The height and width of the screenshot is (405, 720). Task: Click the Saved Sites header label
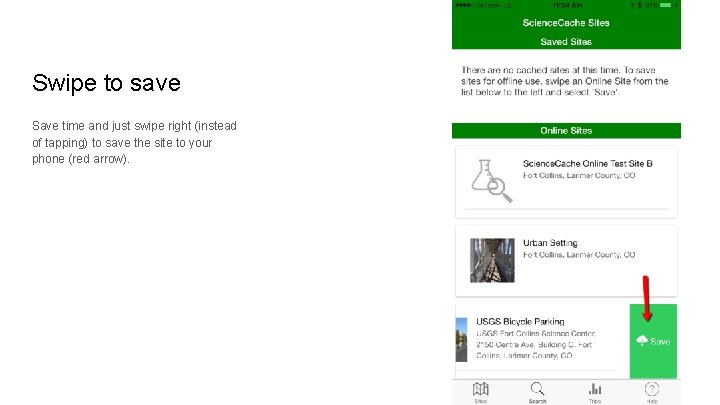point(566,42)
